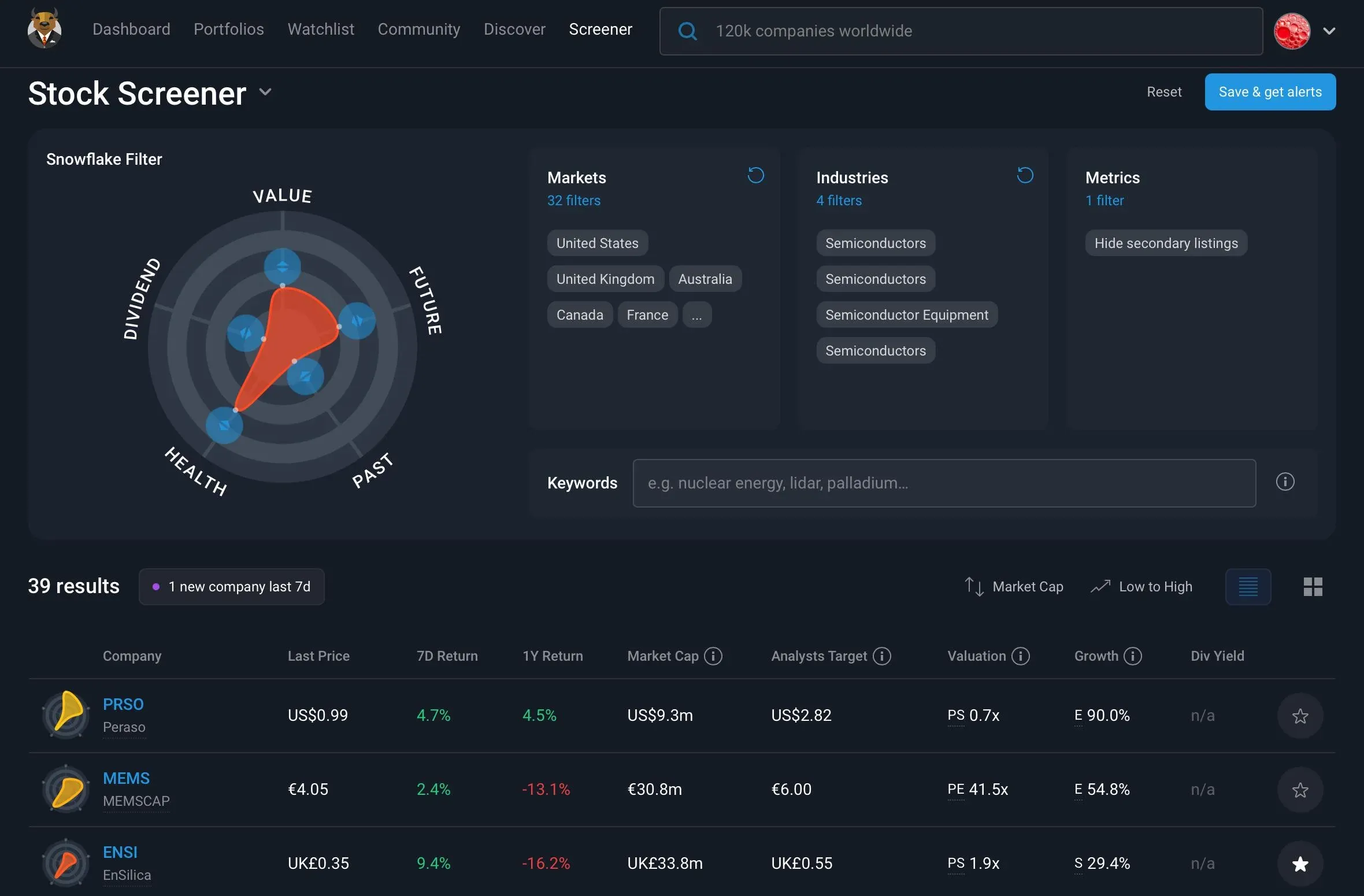The height and width of the screenshot is (896, 1364).
Task: Open the Watchlist nav tab
Action: point(321,29)
